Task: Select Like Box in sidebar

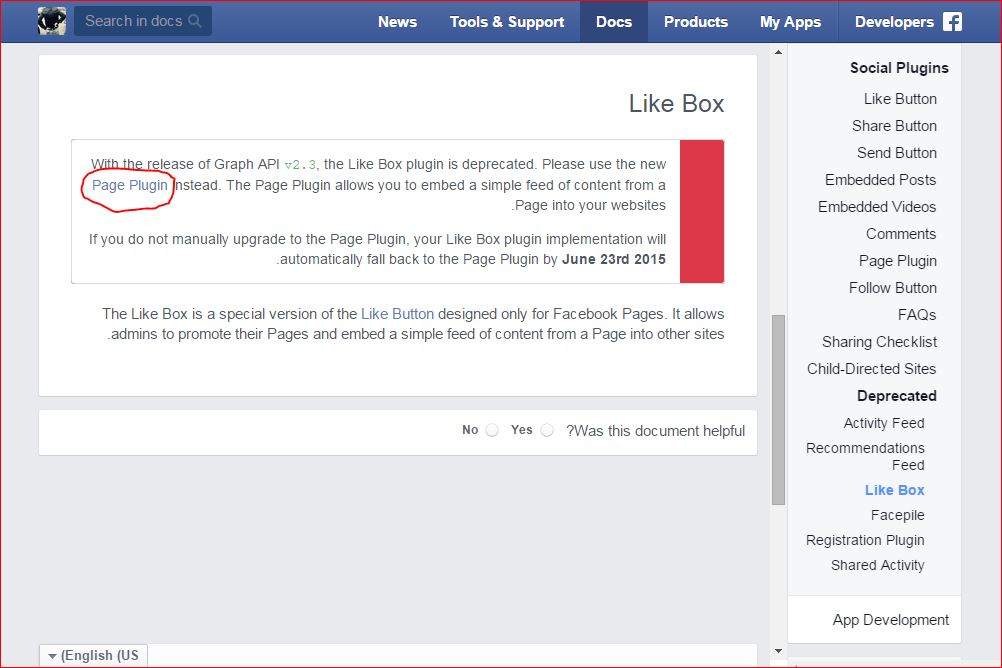Action: pyautogui.click(x=895, y=490)
